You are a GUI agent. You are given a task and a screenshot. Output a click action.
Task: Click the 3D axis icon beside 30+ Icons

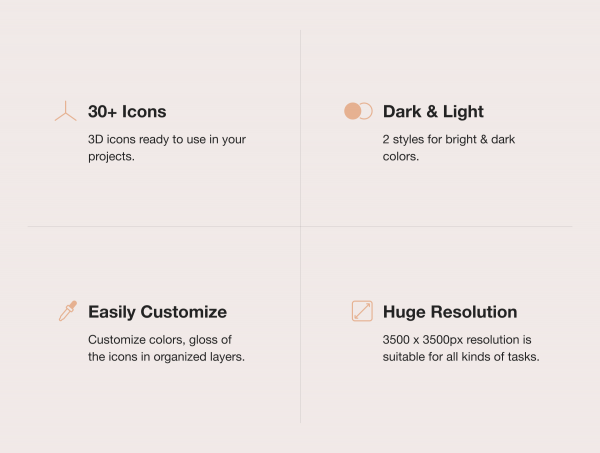[x=66, y=112]
